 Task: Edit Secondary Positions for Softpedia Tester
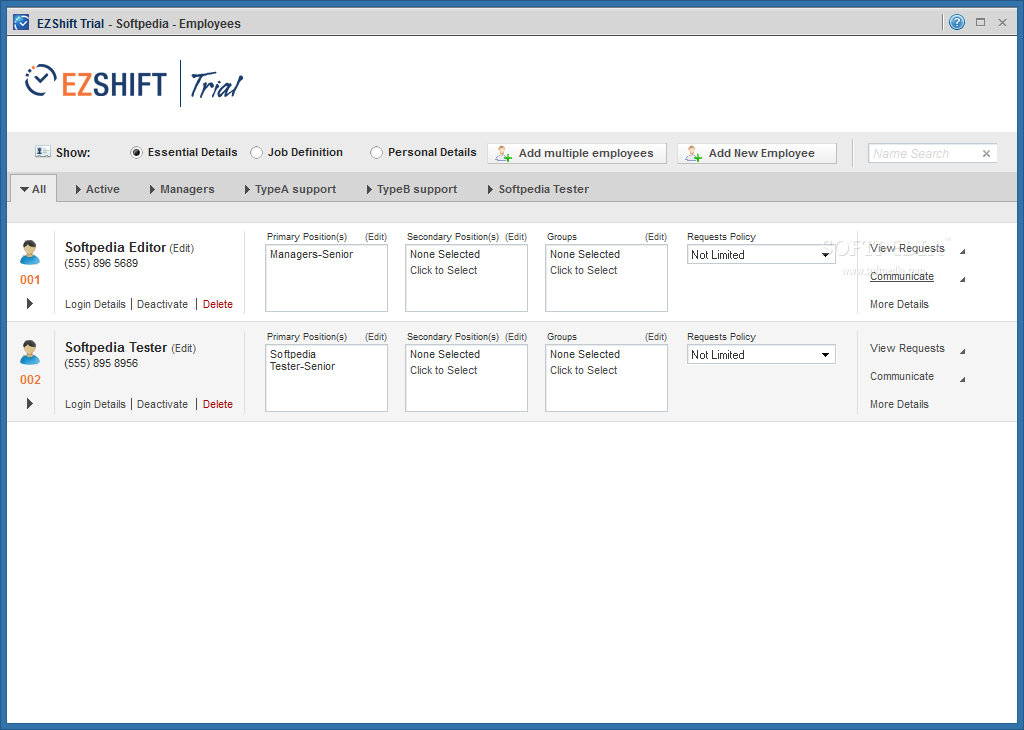pyautogui.click(x=516, y=336)
